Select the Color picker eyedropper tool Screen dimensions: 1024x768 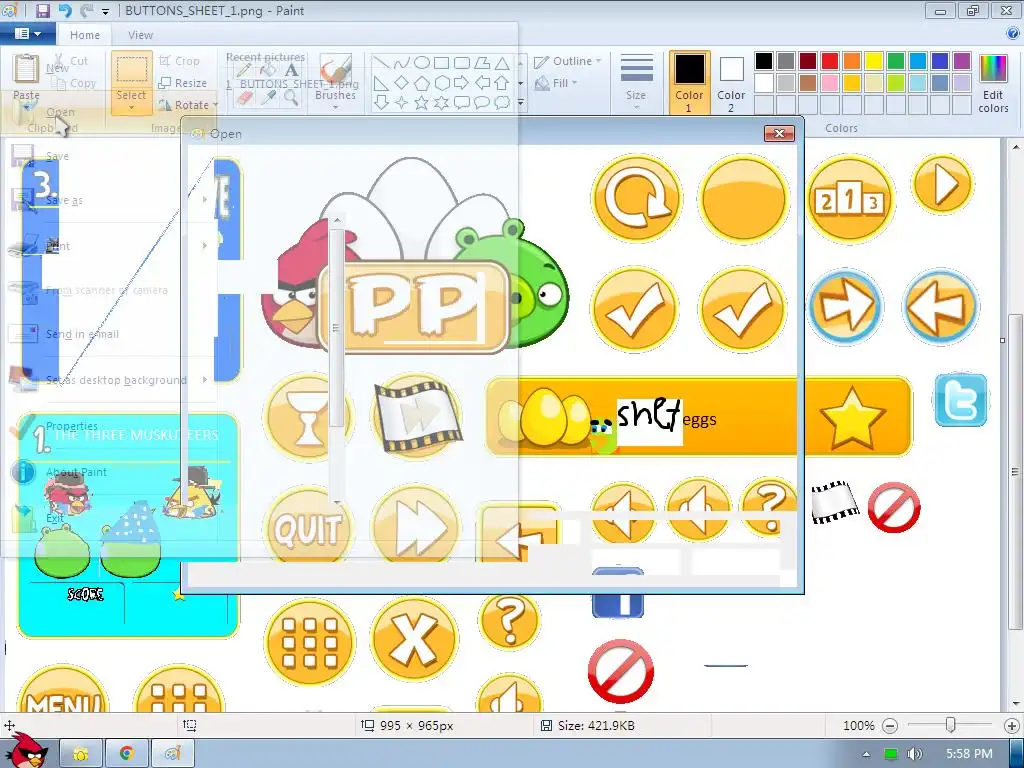(268, 98)
